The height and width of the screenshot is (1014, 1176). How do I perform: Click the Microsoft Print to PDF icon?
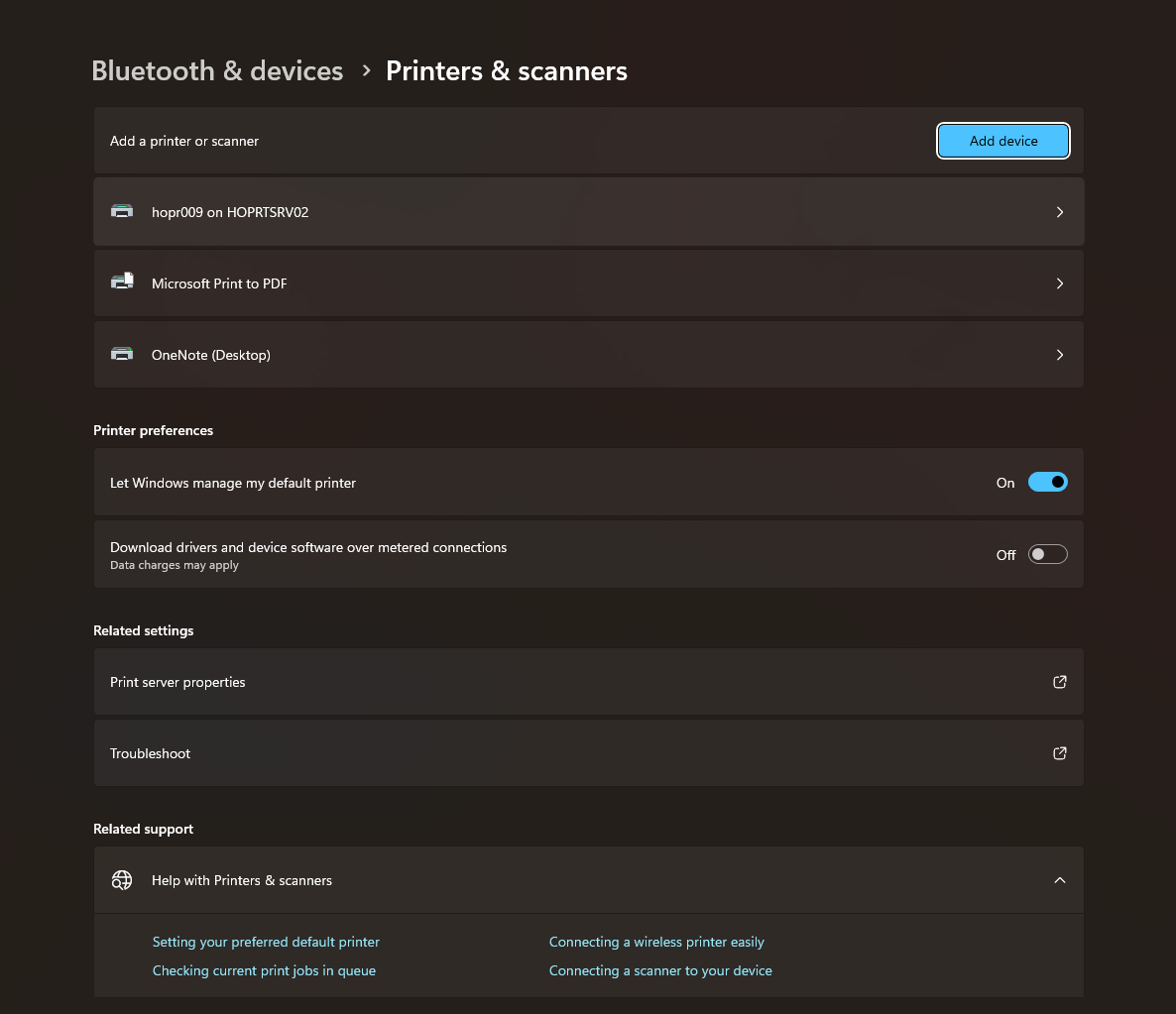tap(122, 282)
